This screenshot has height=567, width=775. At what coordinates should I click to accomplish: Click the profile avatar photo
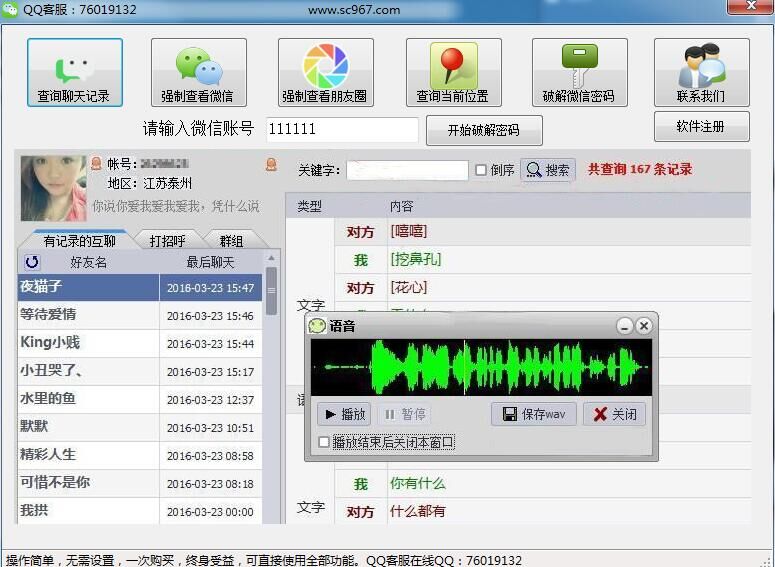point(54,187)
